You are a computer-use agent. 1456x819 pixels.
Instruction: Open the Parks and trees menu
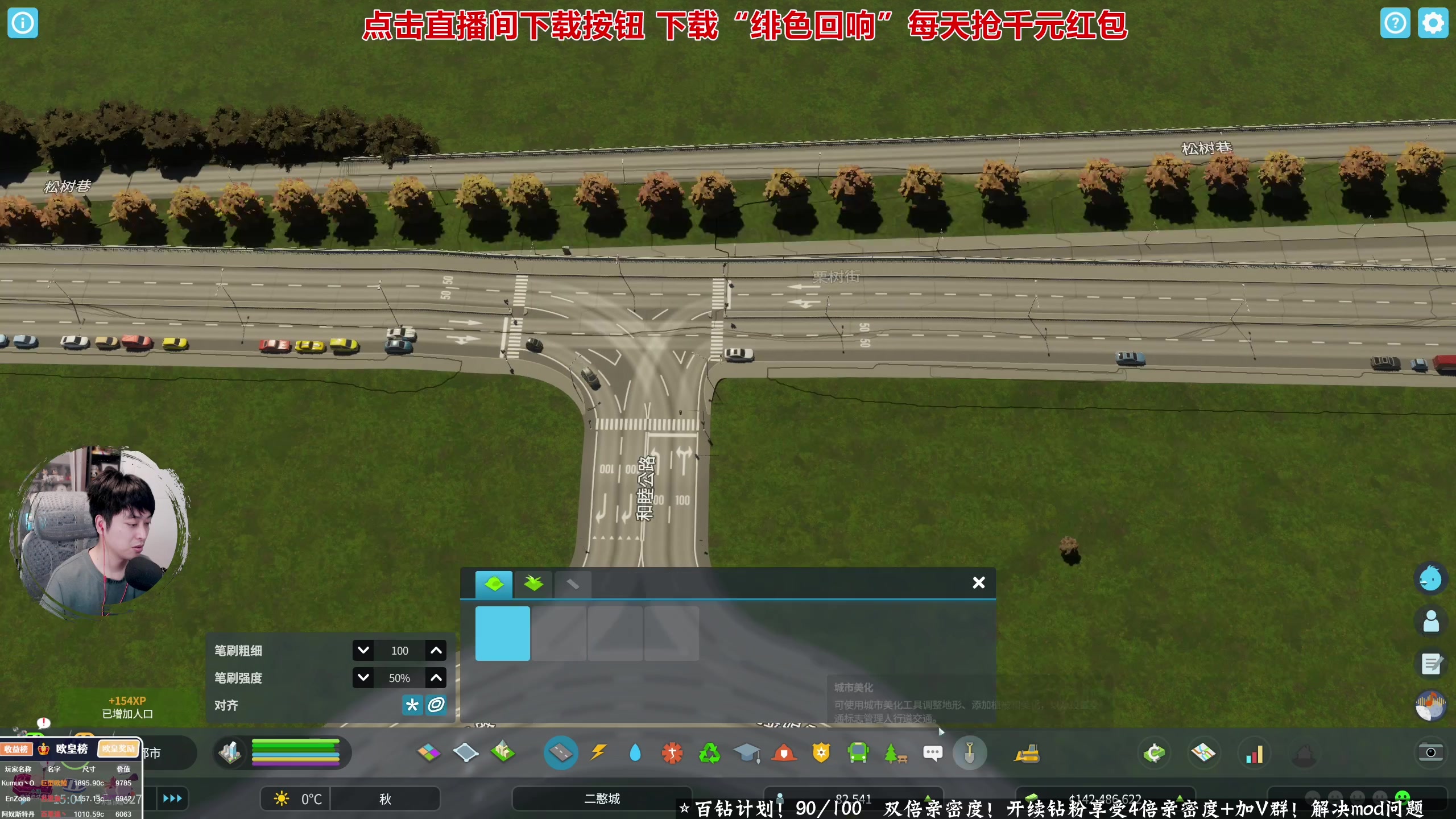[896, 753]
